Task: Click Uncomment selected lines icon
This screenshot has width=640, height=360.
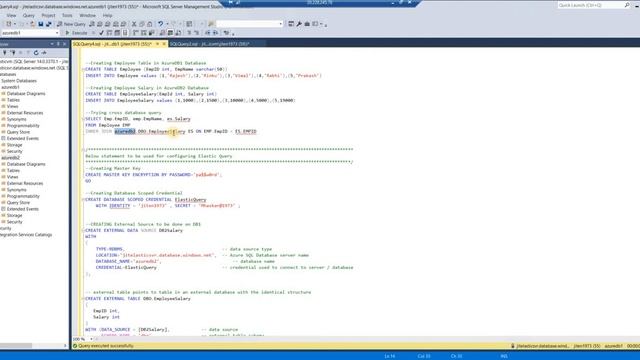Action: click(196, 33)
